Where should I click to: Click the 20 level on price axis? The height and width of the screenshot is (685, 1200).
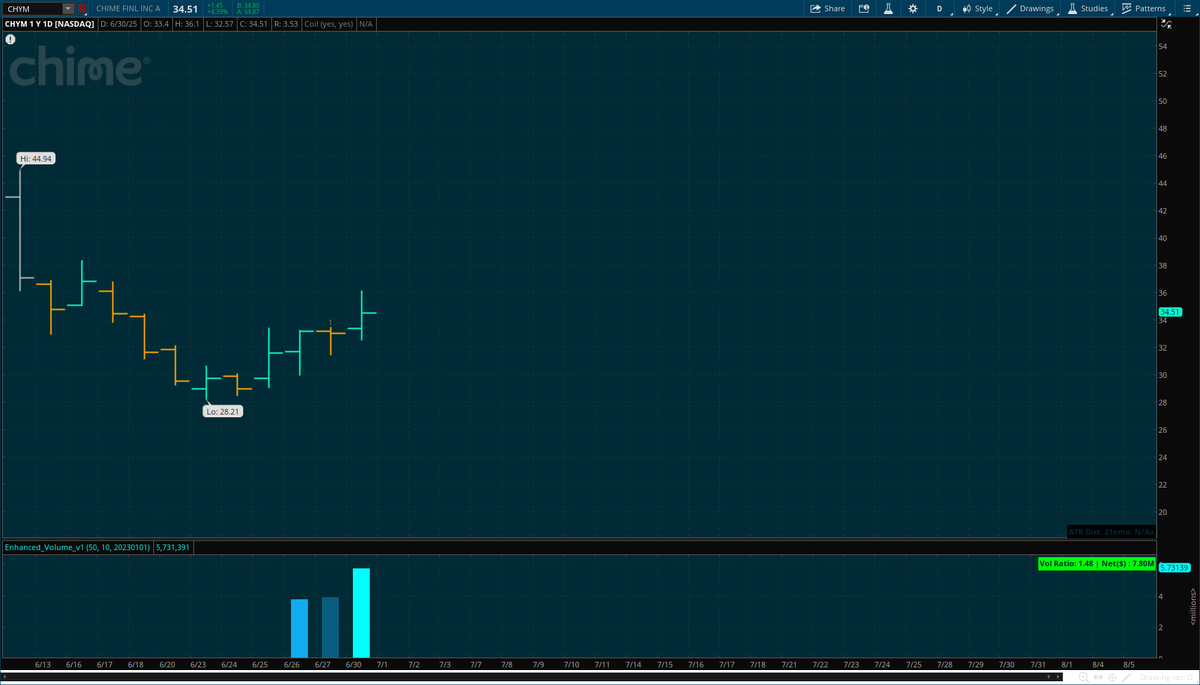tap(1163, 512)
